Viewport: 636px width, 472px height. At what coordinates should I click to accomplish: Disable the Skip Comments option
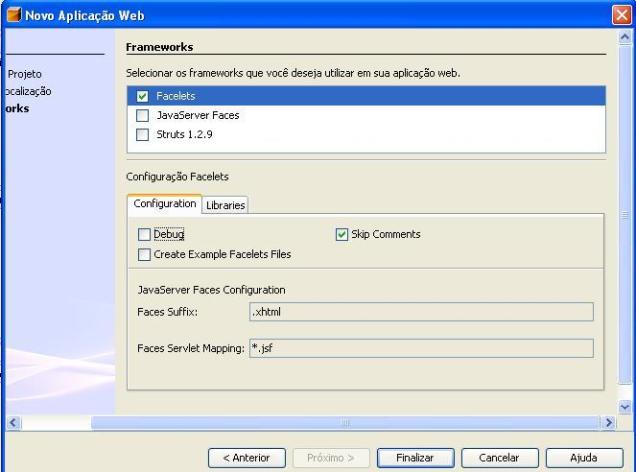[342, 235]
